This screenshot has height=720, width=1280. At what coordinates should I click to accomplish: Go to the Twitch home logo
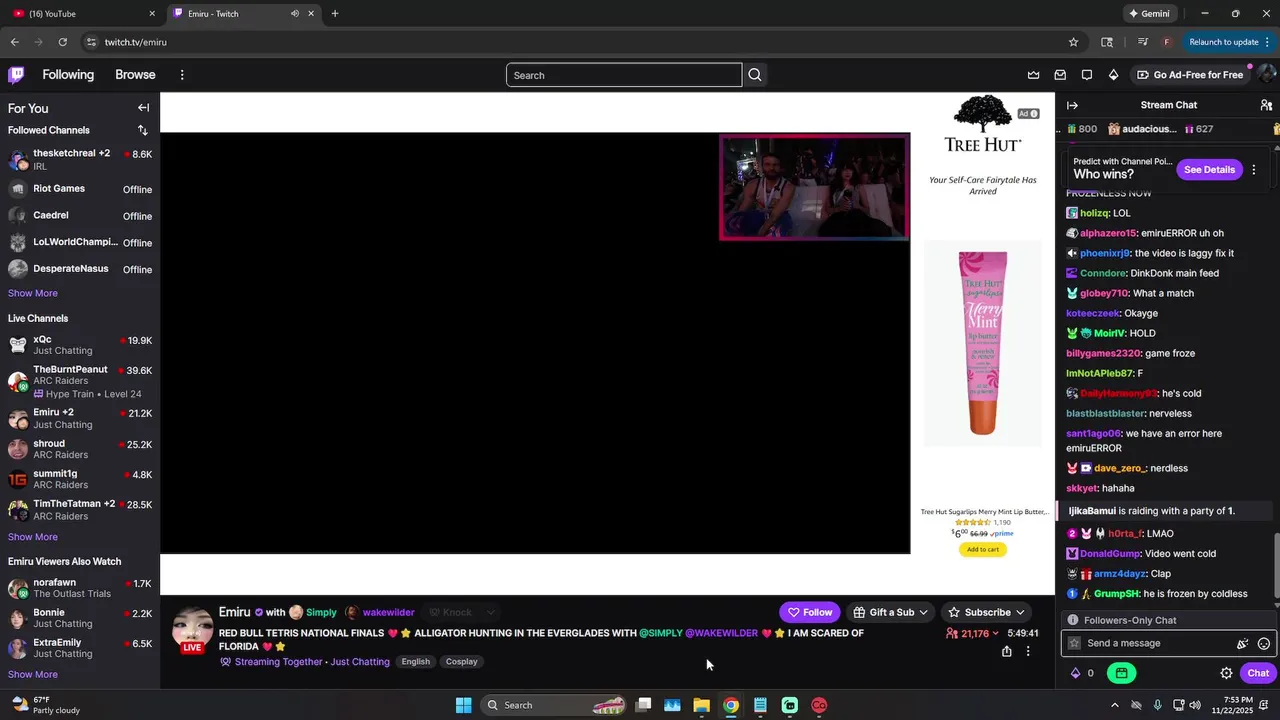coord(16,75)
